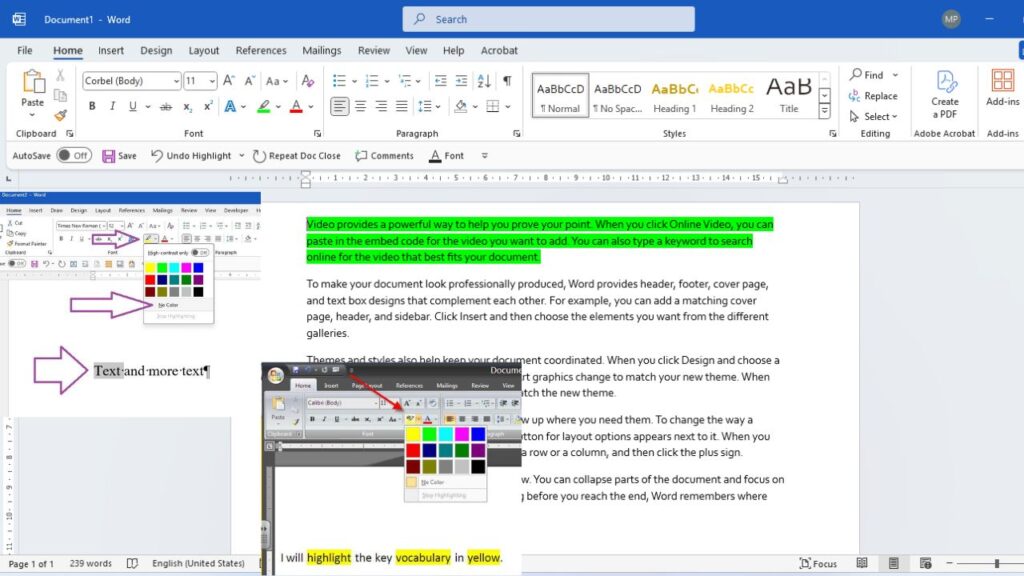
Task: Toggle align left paragraph button
Action: pos(340,106)
